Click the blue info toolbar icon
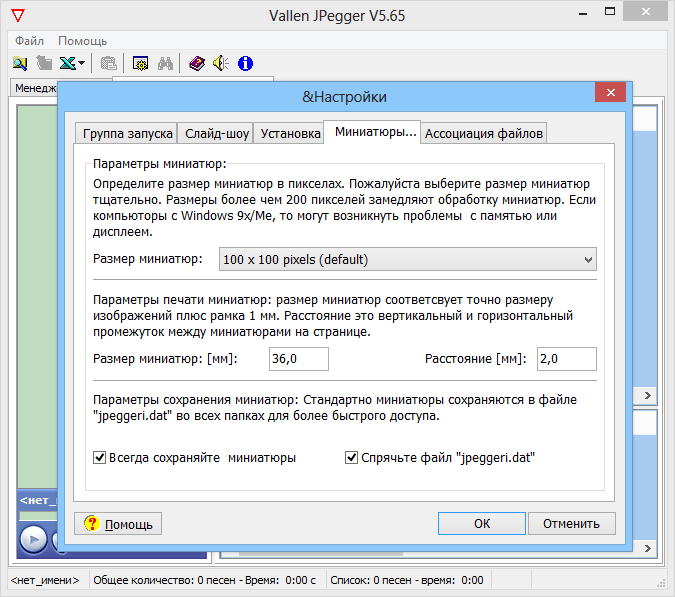The image size is (675, 597). tap(245, 64)
